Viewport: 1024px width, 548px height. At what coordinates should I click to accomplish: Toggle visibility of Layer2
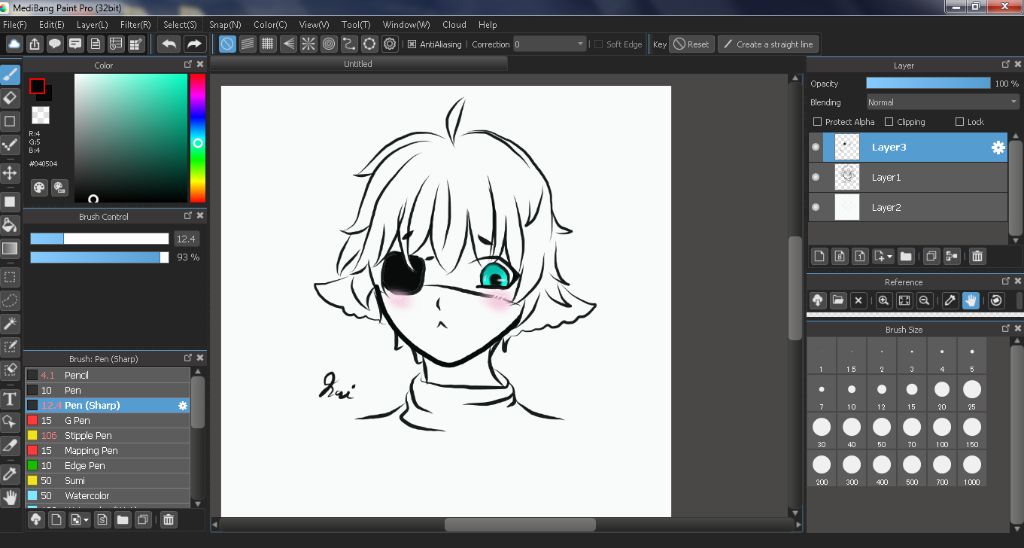[816, 208]
